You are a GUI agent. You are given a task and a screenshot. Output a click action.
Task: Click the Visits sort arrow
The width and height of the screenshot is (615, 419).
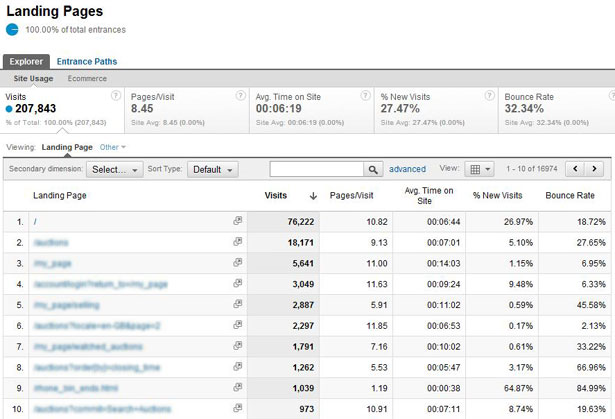[313, 196]
